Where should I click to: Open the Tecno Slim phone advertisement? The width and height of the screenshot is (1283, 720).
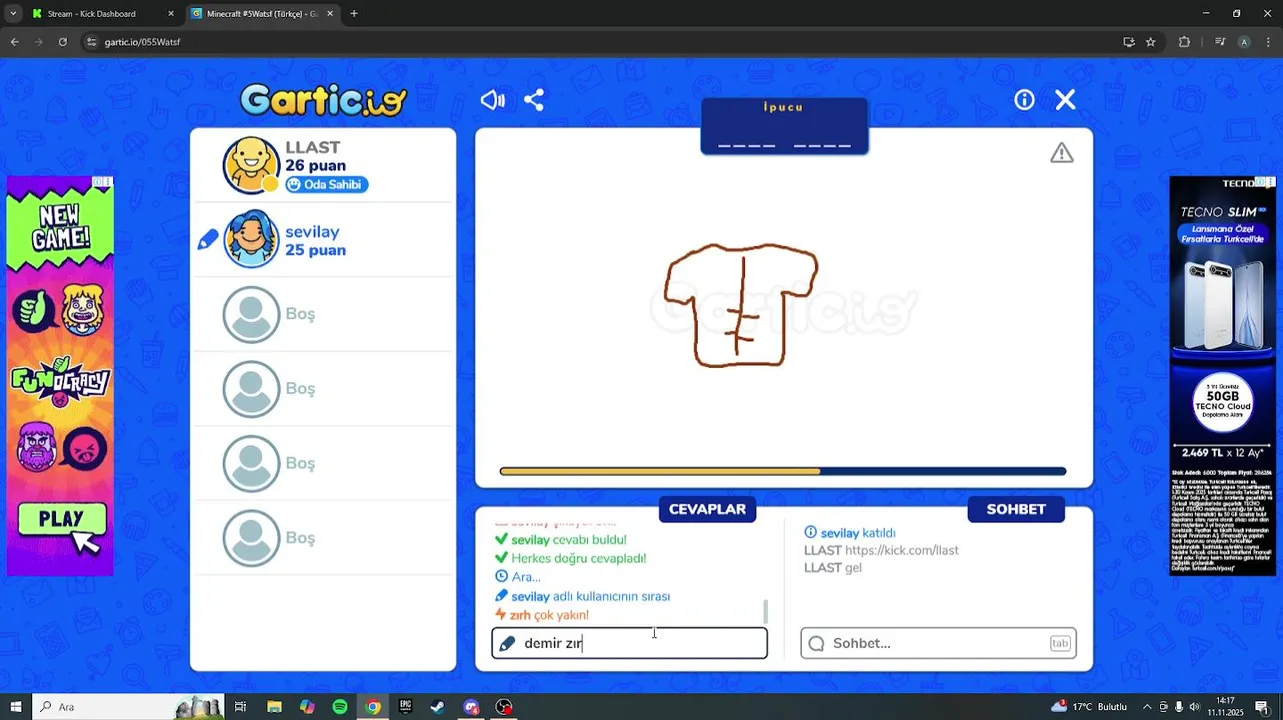click(x=1222, y=375)
